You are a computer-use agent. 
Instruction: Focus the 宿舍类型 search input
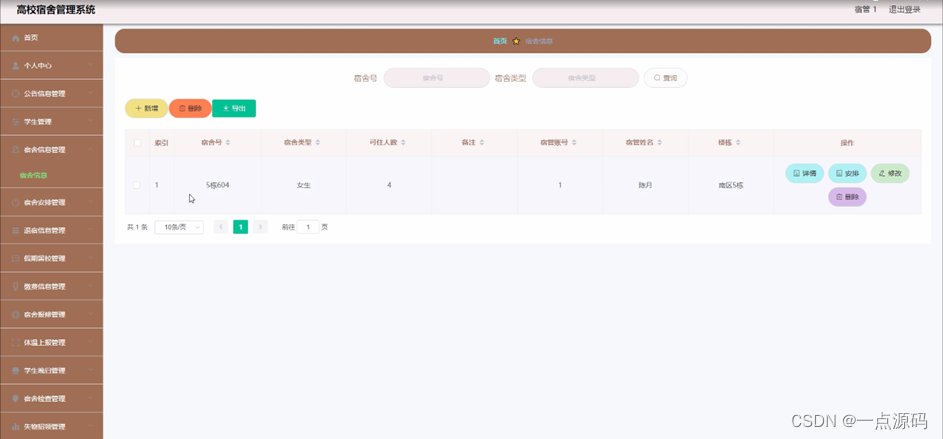pos(585,78)
